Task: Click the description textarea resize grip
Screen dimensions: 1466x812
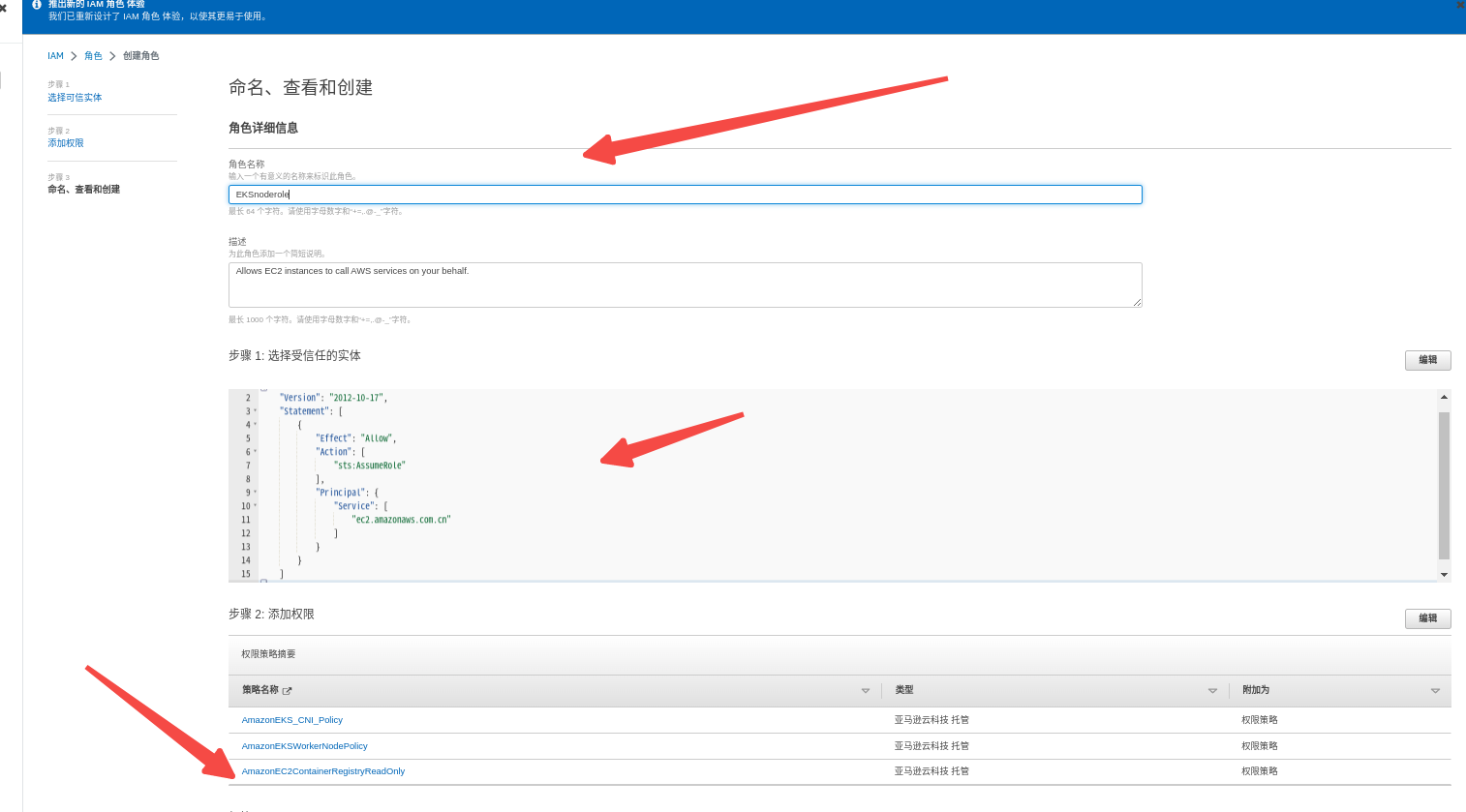Action: pos(1137,302)
